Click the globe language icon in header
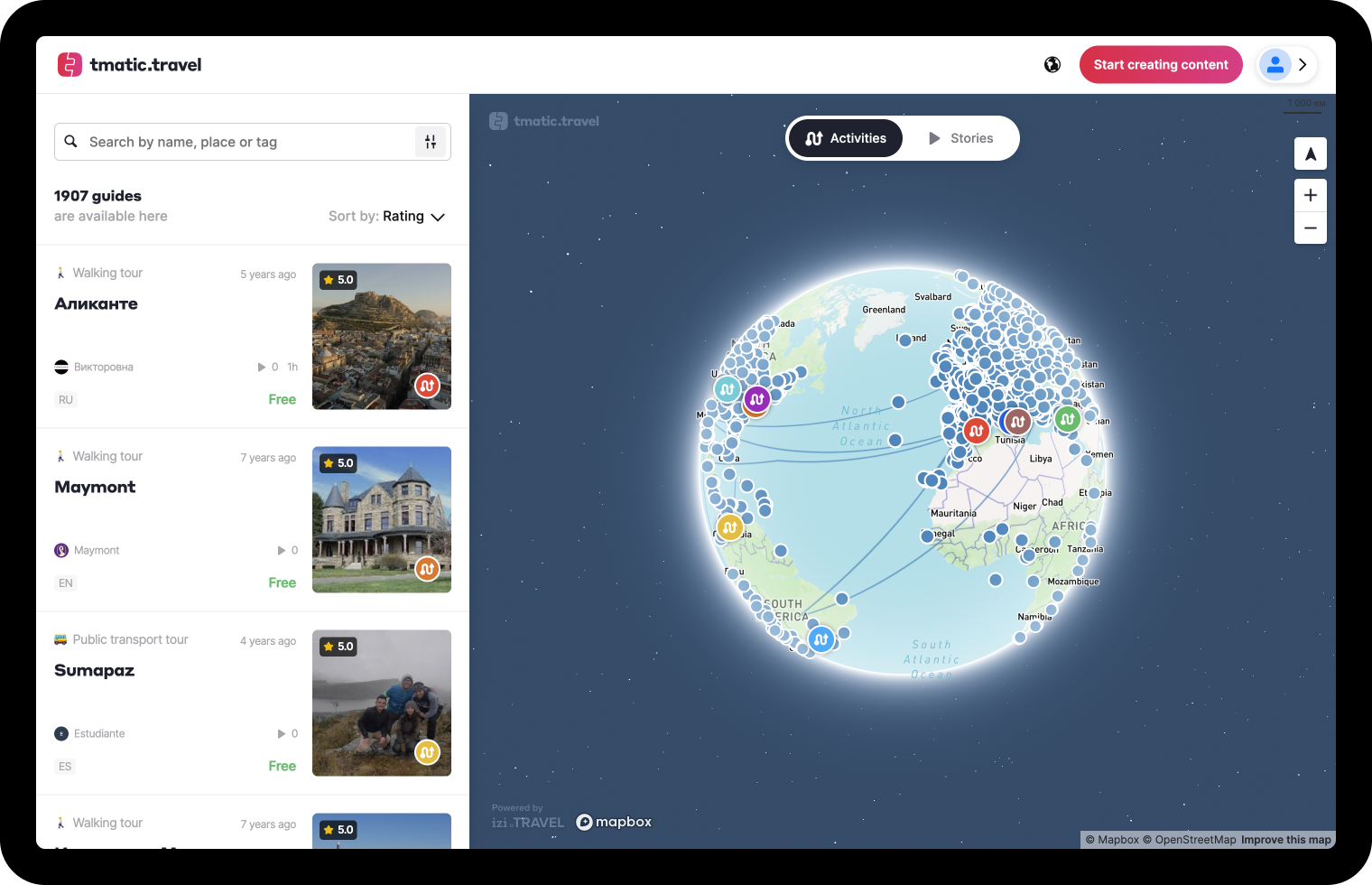This screenshot has width=1372, height=885. pyautogui.click(x=1052, y=65)
